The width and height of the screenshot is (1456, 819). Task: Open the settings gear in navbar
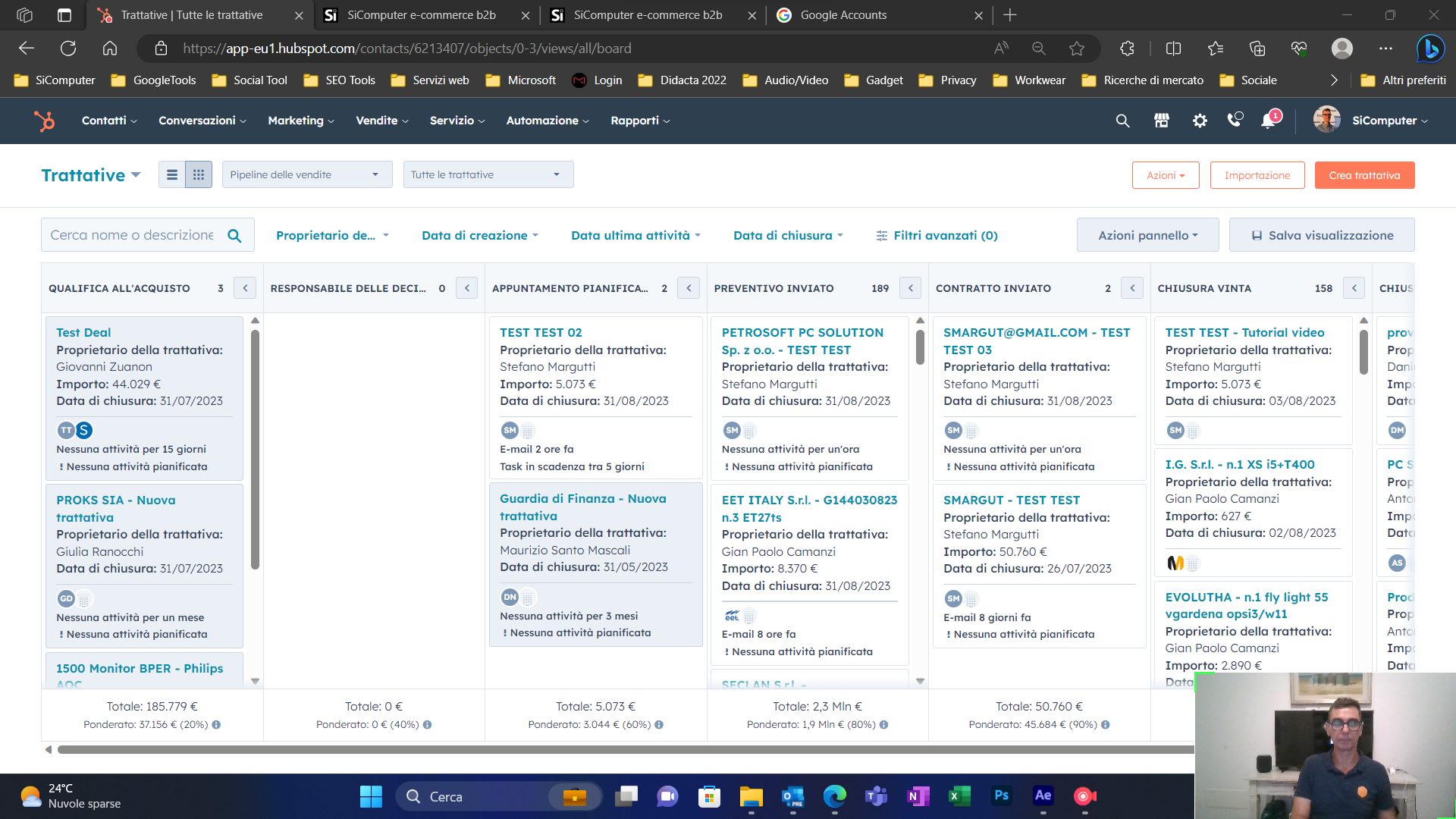[x=1199, y=121]
